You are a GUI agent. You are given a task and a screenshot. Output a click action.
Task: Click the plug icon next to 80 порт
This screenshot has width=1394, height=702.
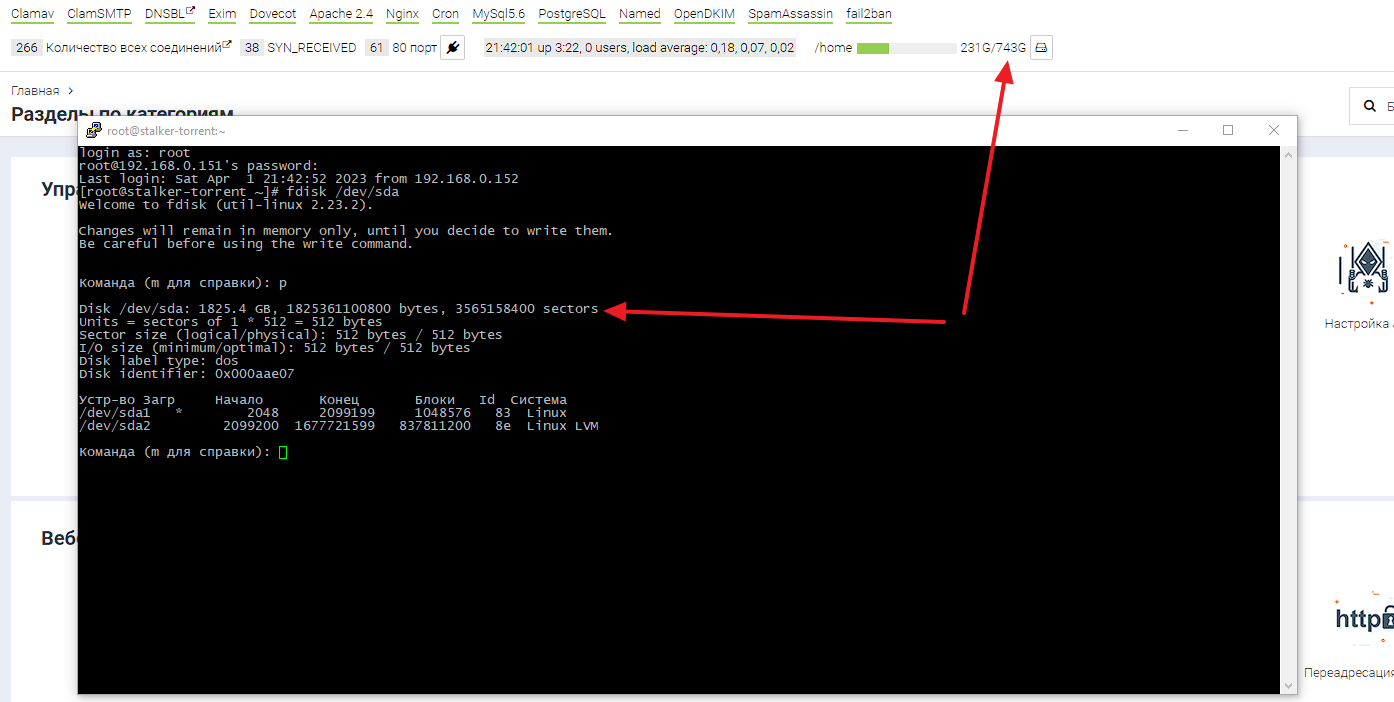(452, 47)
